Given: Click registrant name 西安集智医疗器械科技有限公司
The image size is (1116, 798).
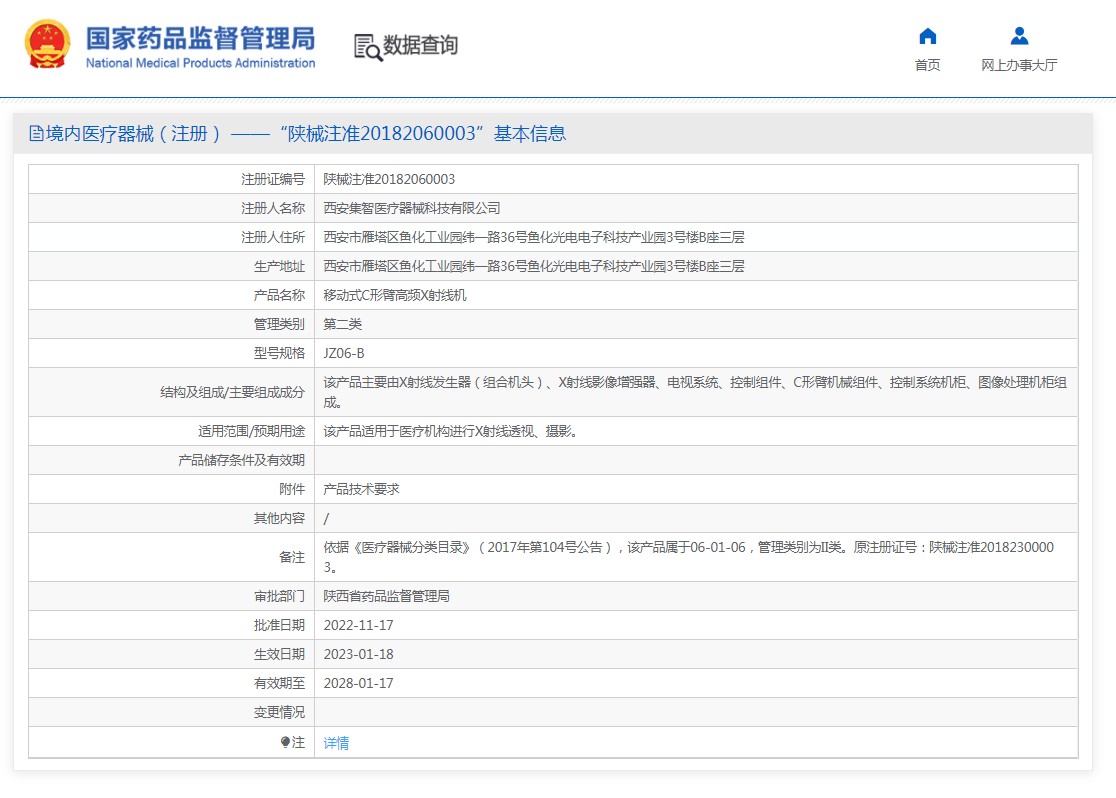Looking at the screenshot, I should point(411,208).
